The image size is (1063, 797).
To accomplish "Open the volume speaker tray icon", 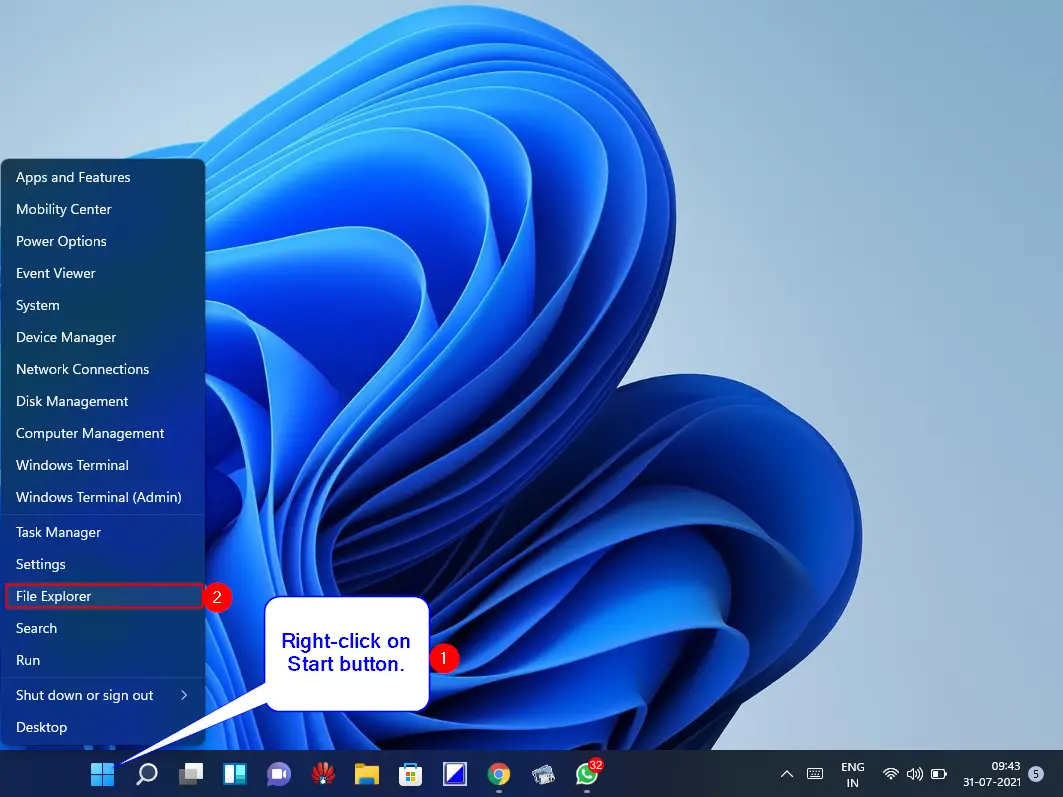I will pos(915,773).
